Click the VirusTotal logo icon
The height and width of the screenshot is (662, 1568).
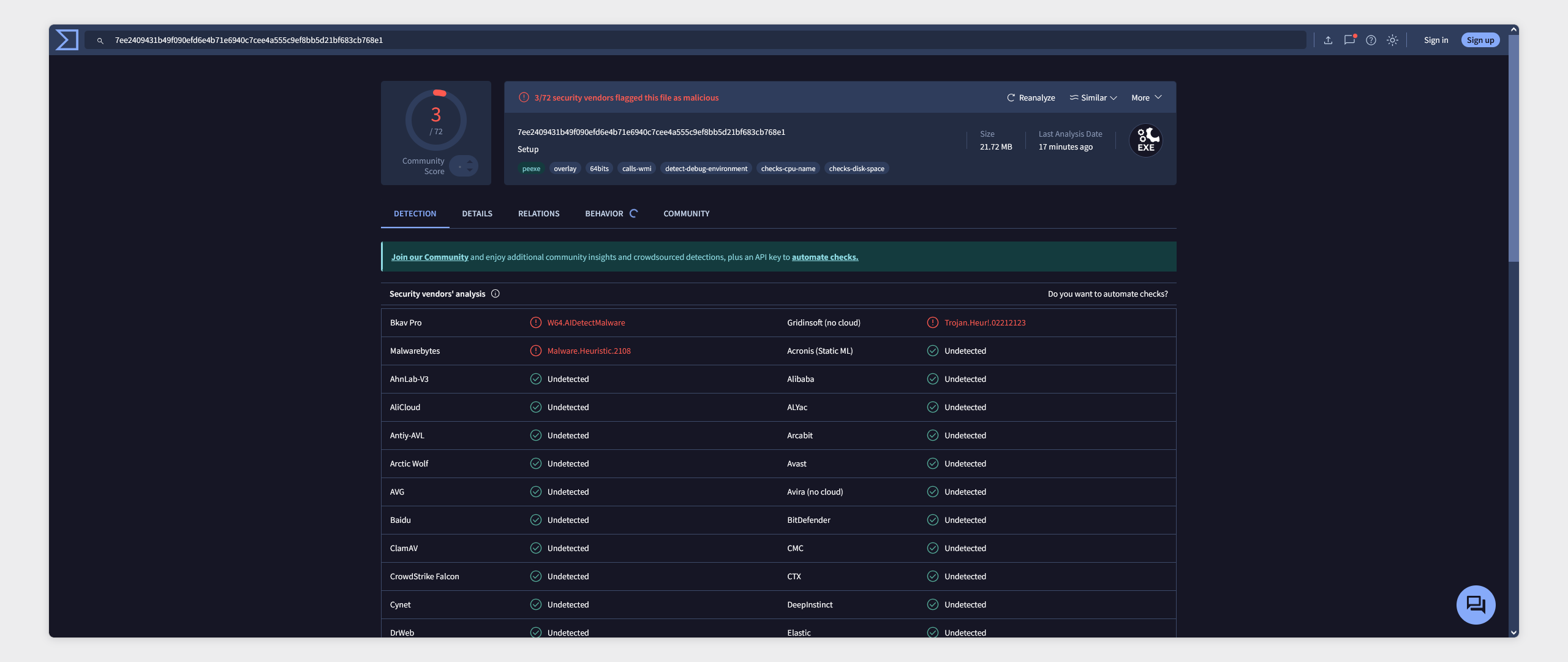[x=67, y=40]
